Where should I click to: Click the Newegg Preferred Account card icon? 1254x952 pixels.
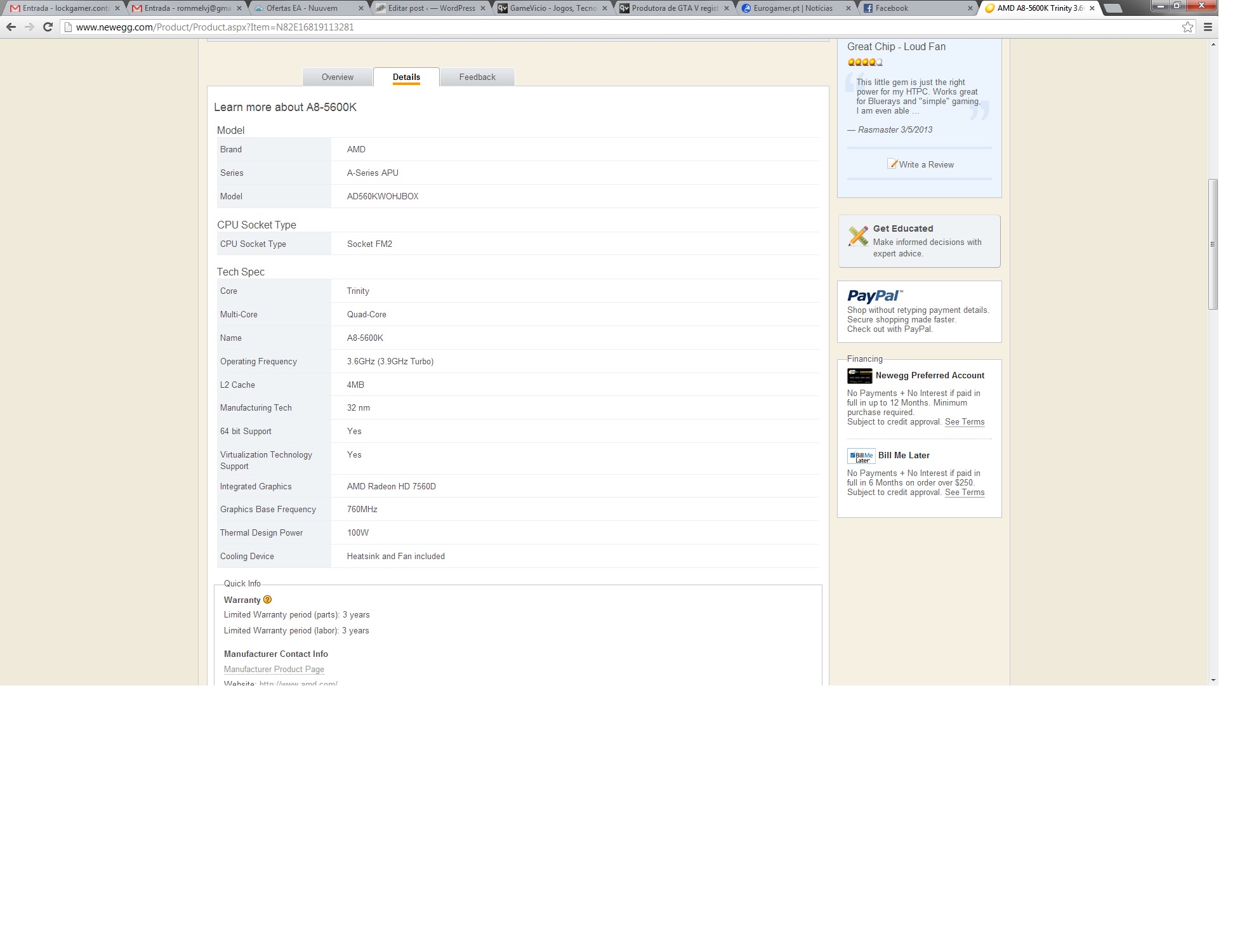coord(859,376)
